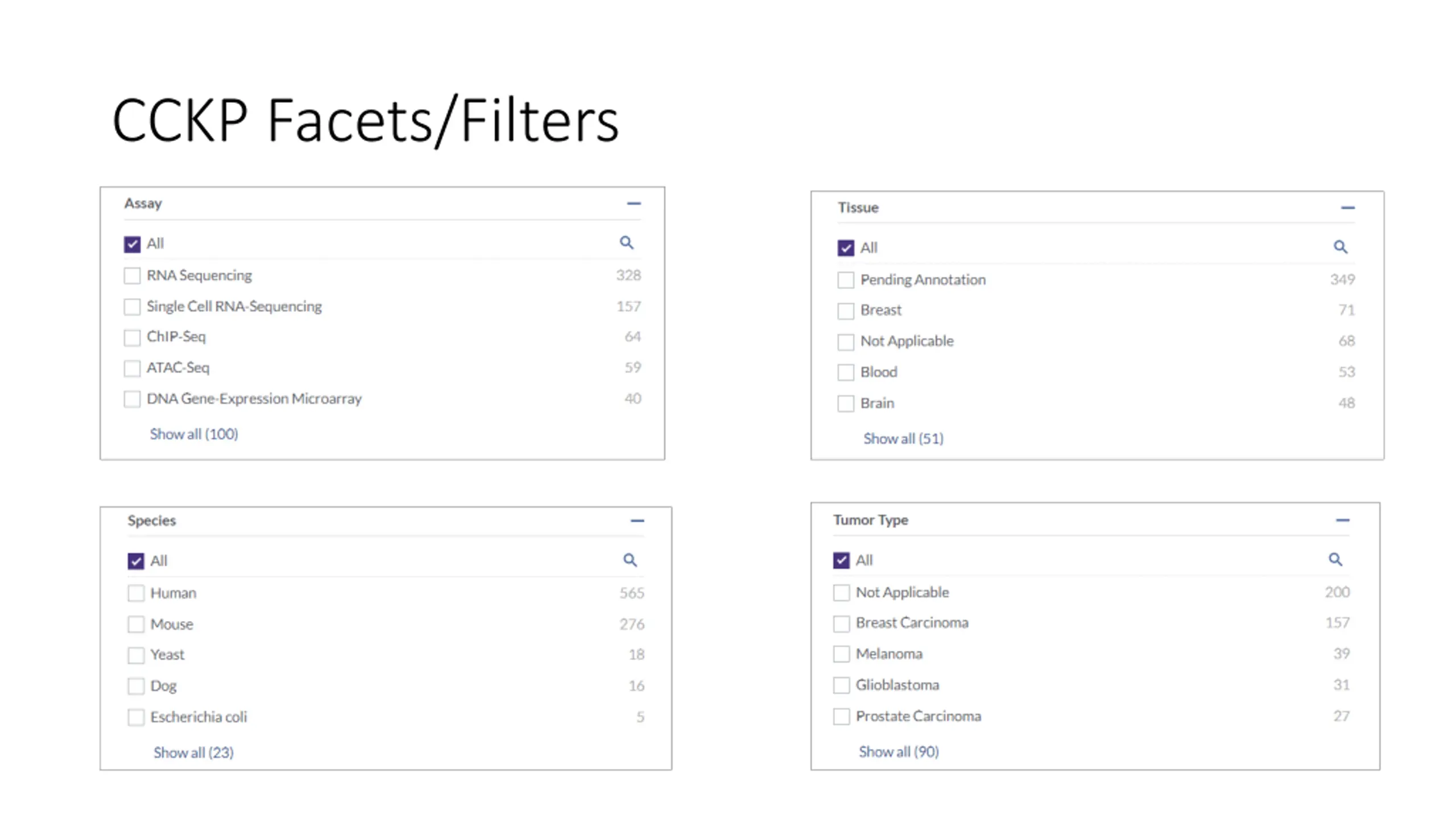Enable the Prostate Carcinoma filter
Screen dimensions: 1456x819
click(x=841, y=717)
